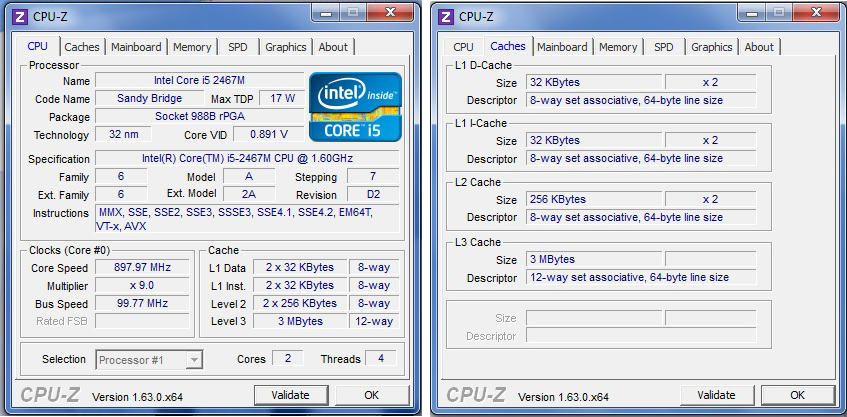Screen dimensions: 847x417
Task: Switch to CPU tab in the right window
Action: click(x=463, y=47)
